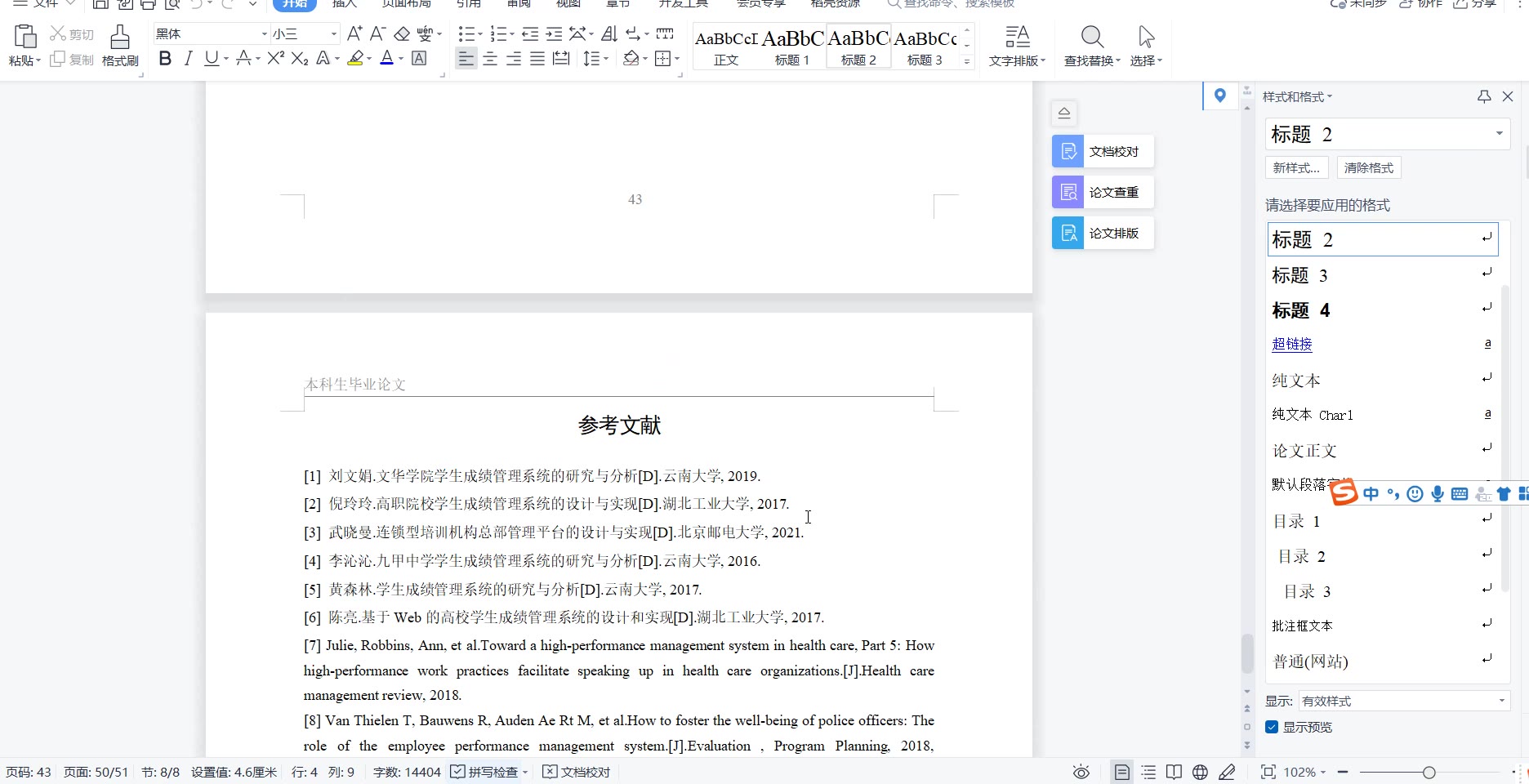Open Find and Replace (查找替换)
The height and width of the screenshot is (784, 1529).
point(1092,45)
